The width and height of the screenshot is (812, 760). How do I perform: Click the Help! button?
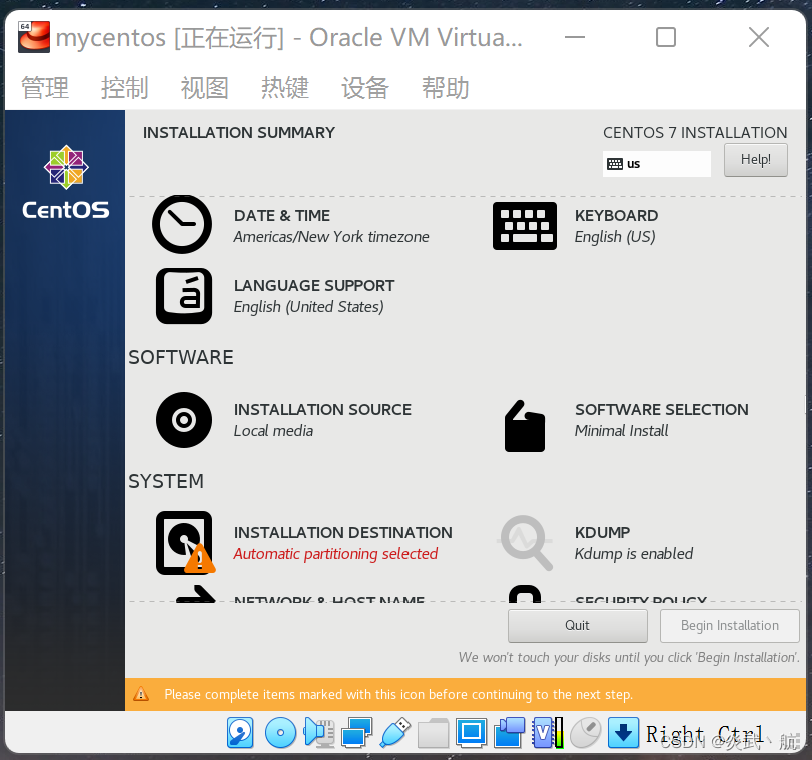click(x=756, y=160)
